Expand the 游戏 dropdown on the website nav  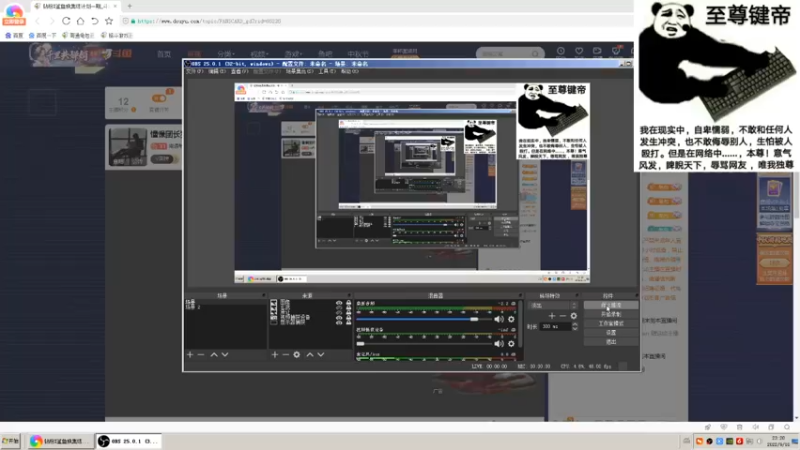(x=293, y=54)
